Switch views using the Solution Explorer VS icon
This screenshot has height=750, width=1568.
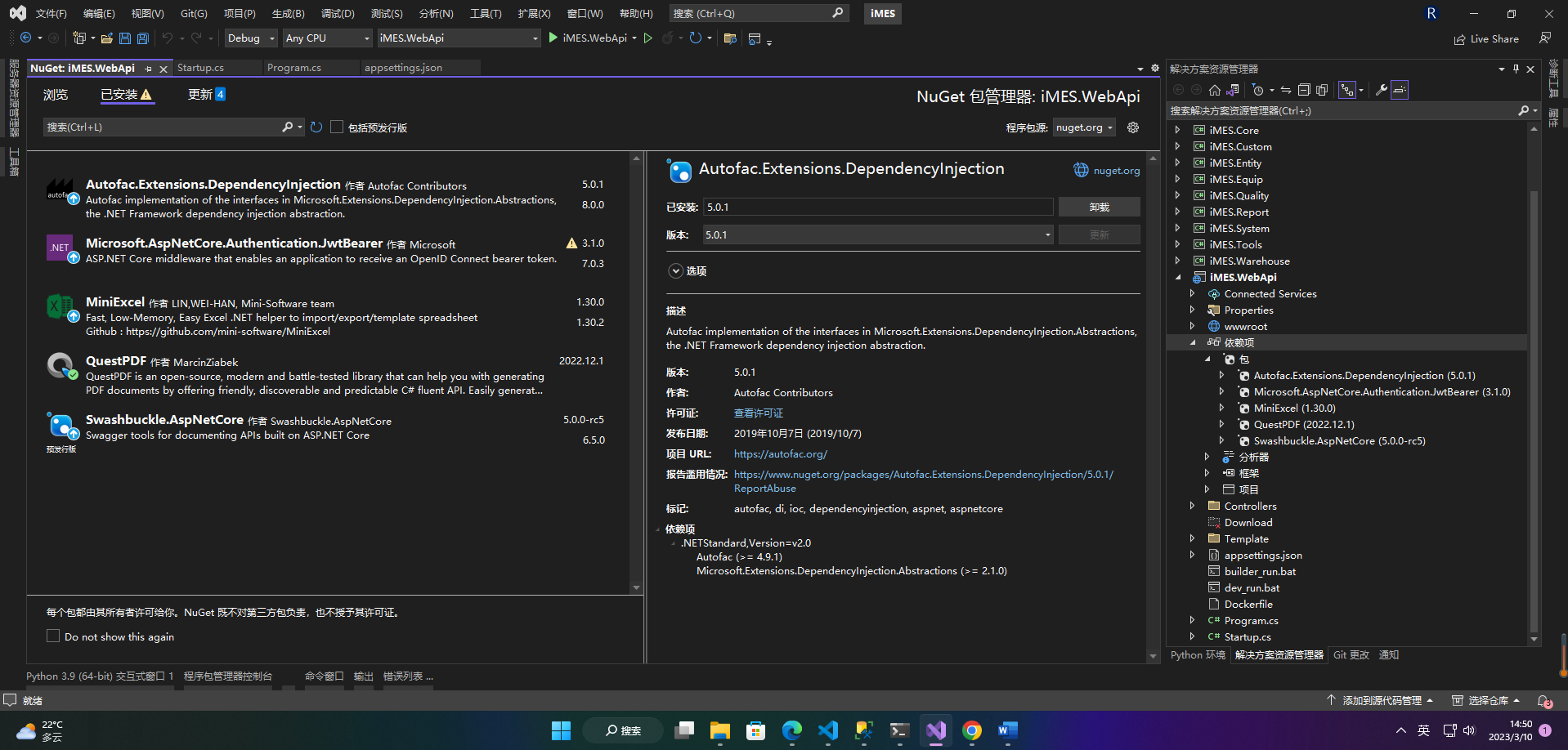pyautogui.click(x=1233, y=90)
